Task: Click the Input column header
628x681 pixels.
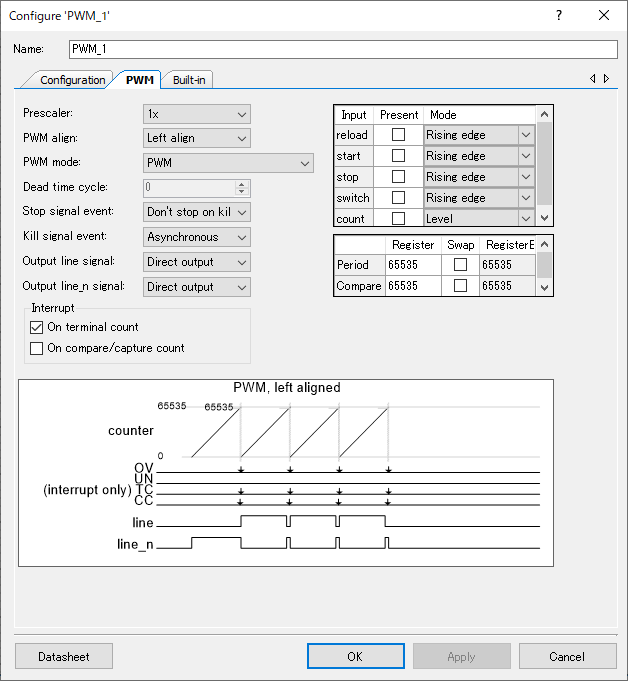Action: click(354, 115)
